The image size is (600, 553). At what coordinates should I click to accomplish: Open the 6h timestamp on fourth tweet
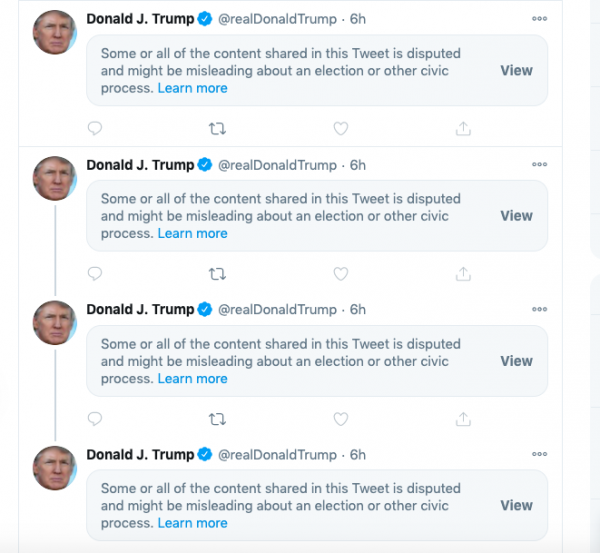[x=358, y=455]
